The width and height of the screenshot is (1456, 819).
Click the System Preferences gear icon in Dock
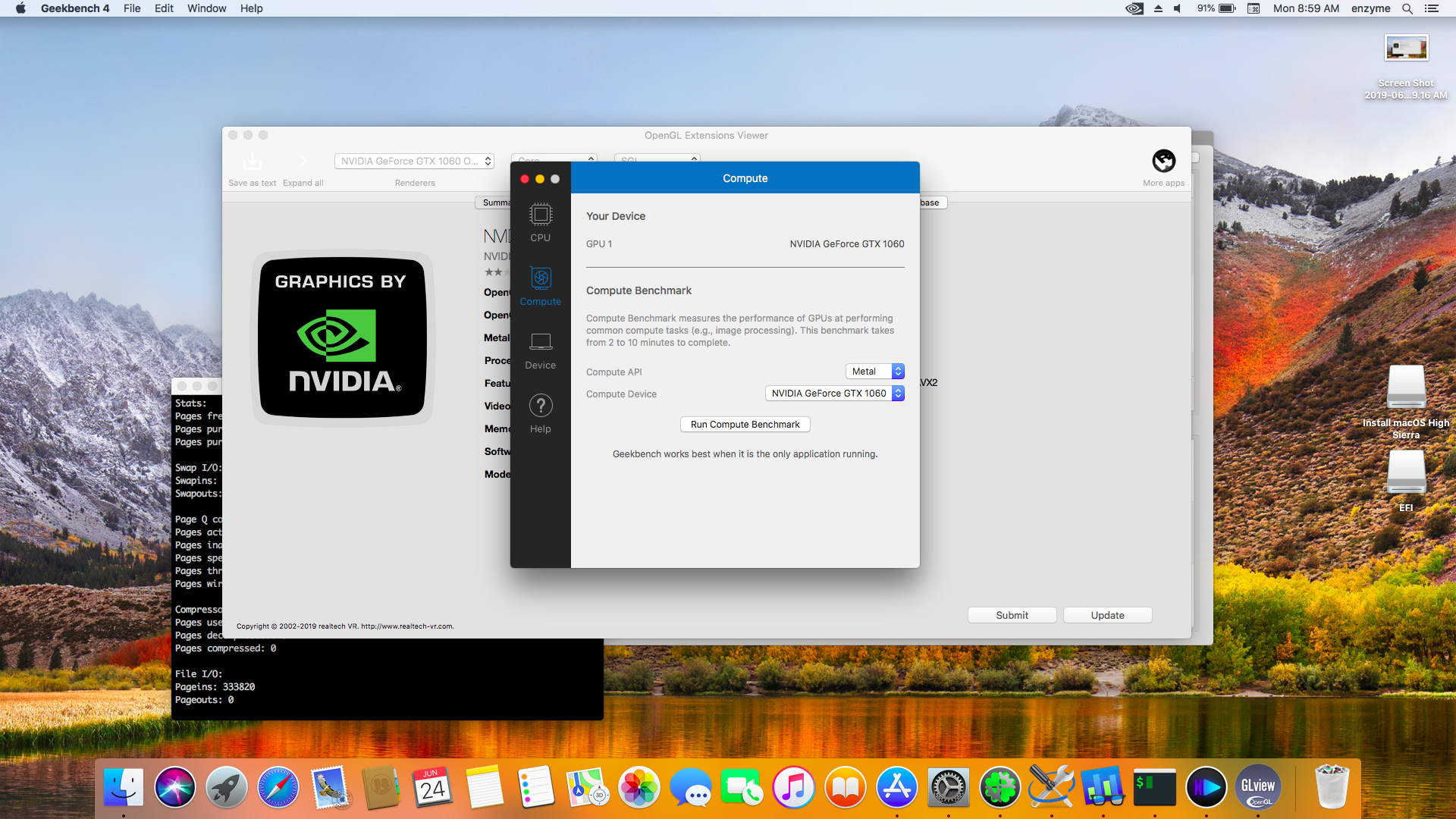tap(947, 787)
